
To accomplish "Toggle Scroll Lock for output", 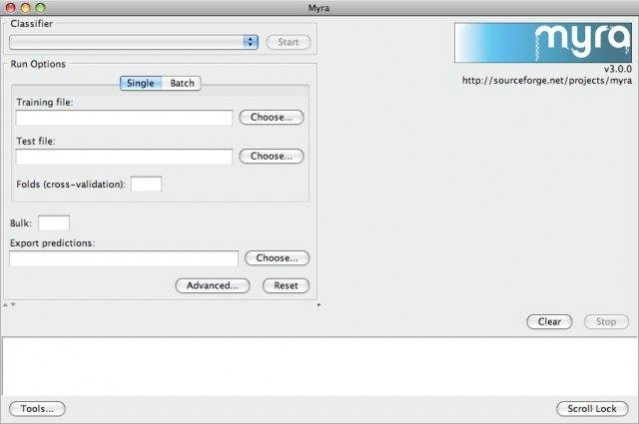I will tap(592, 409).
